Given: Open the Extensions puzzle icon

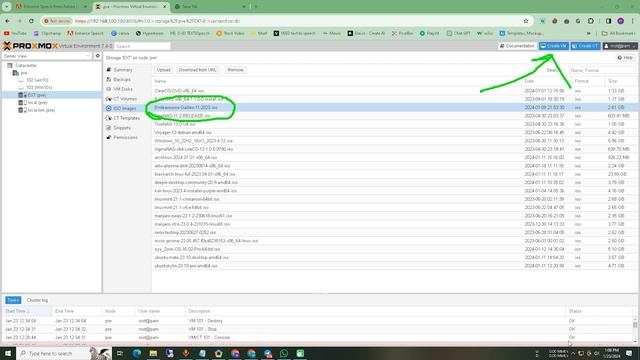Looking at the screenshot, I should [591, 21].
